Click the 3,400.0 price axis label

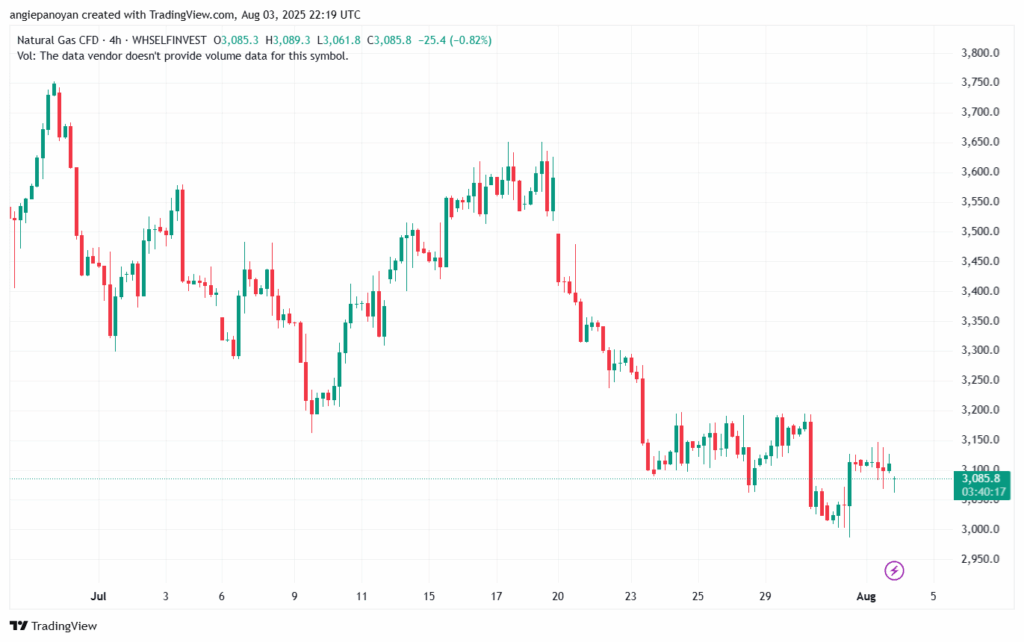point(980,291)
